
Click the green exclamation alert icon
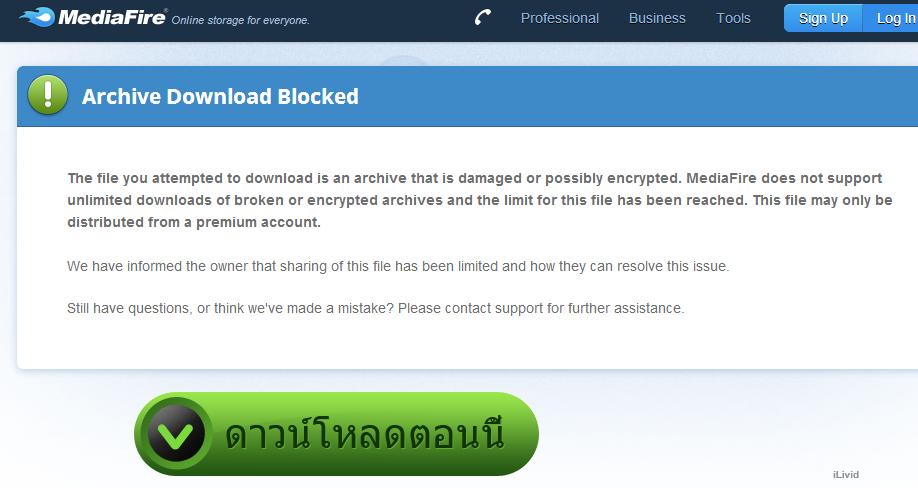coord(47,95)
